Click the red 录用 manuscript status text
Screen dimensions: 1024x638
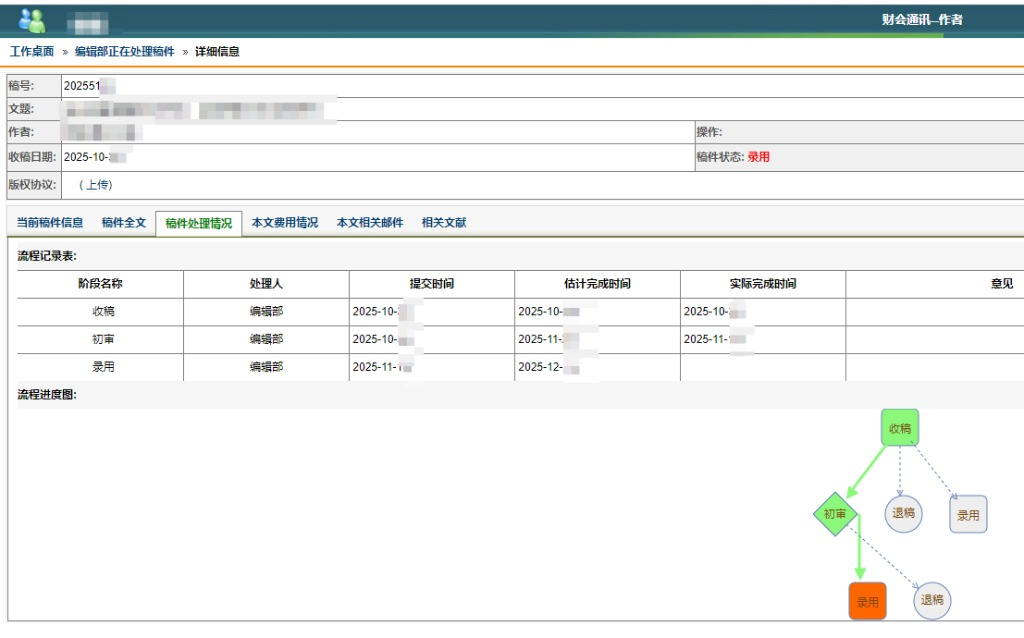point(758,157)
